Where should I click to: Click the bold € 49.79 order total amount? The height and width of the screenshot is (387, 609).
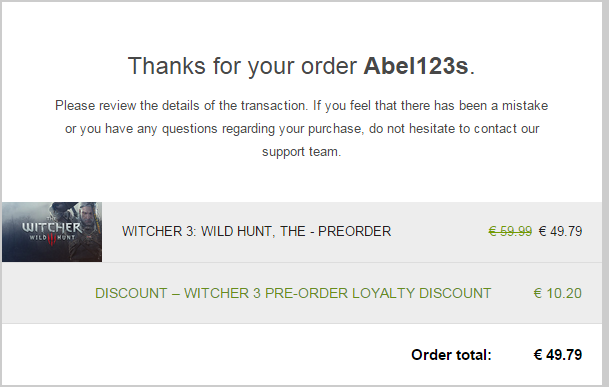click(x=558, y=355)
